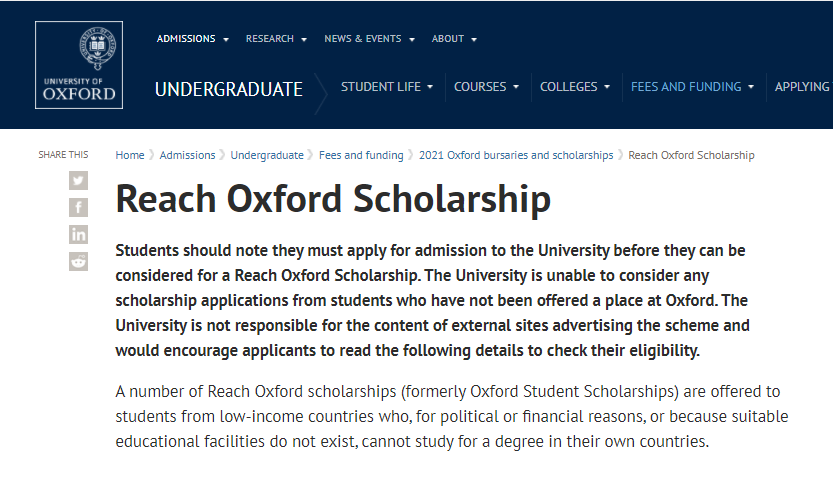Open Undergraduate breadcrumb link

(x=267, y=155)
